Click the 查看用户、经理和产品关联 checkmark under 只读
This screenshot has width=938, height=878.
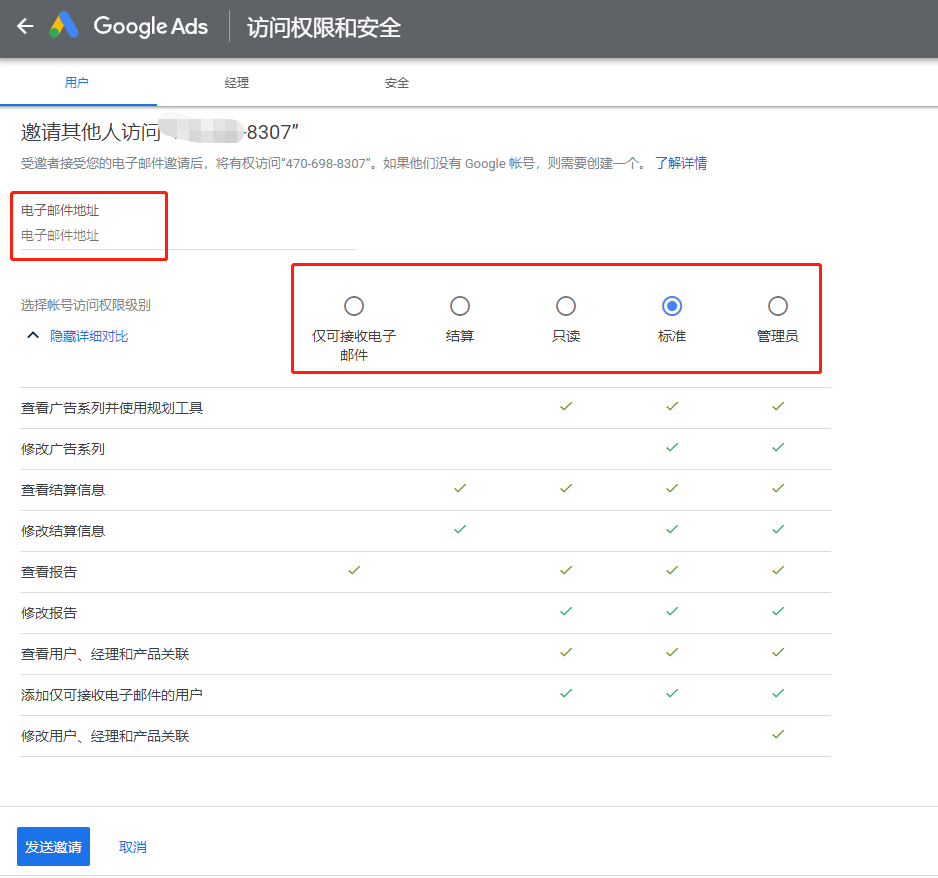pos(566,652)
